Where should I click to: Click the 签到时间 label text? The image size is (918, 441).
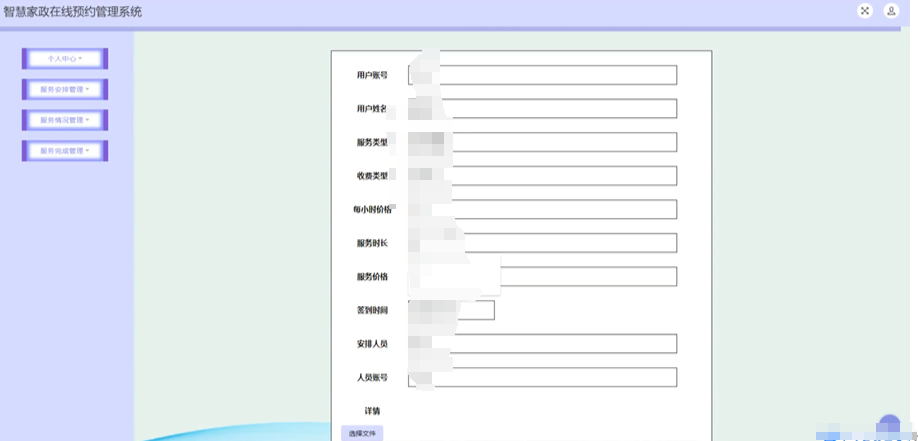(x=372, y=310)
